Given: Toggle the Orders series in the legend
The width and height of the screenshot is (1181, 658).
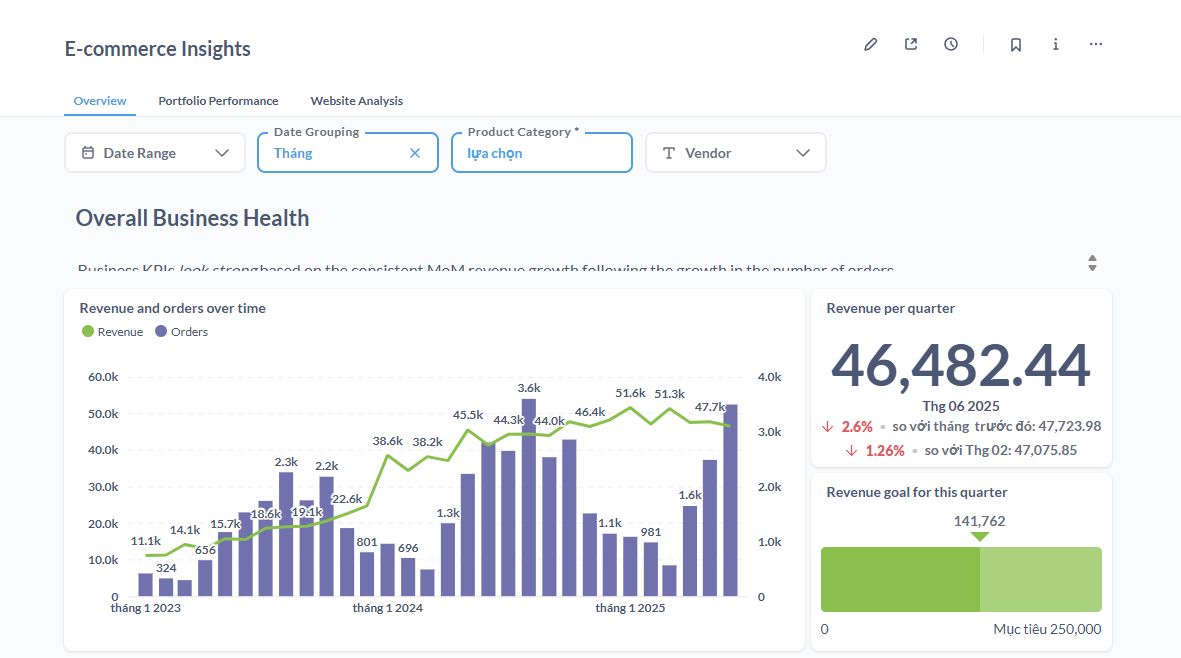Looking at the screenshot, I should tap(181, 332).
